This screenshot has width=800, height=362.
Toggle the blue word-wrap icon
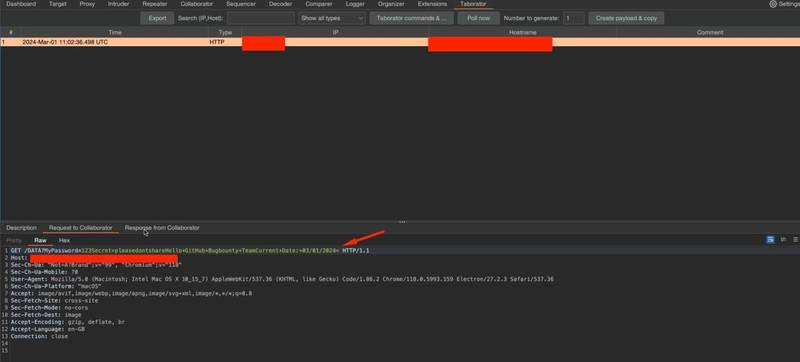tap(770, 240)
